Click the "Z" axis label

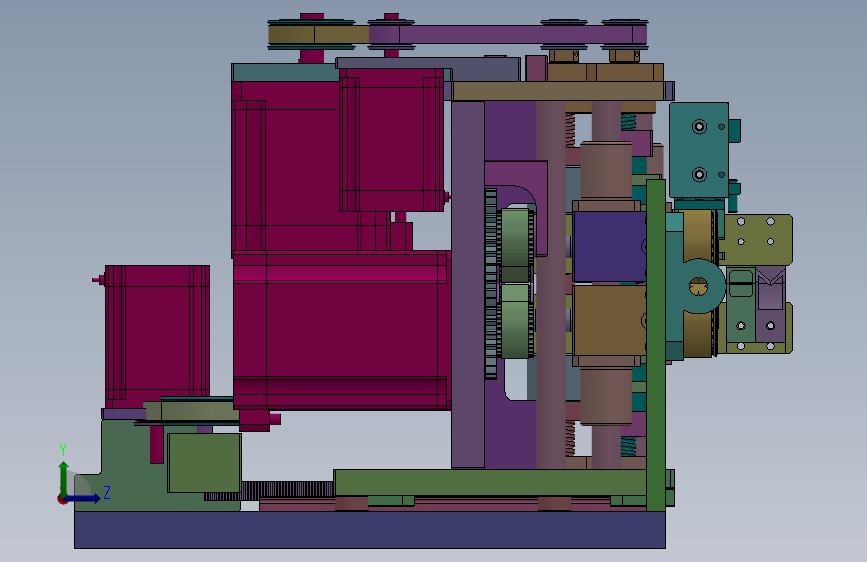(x=107, y=492)
